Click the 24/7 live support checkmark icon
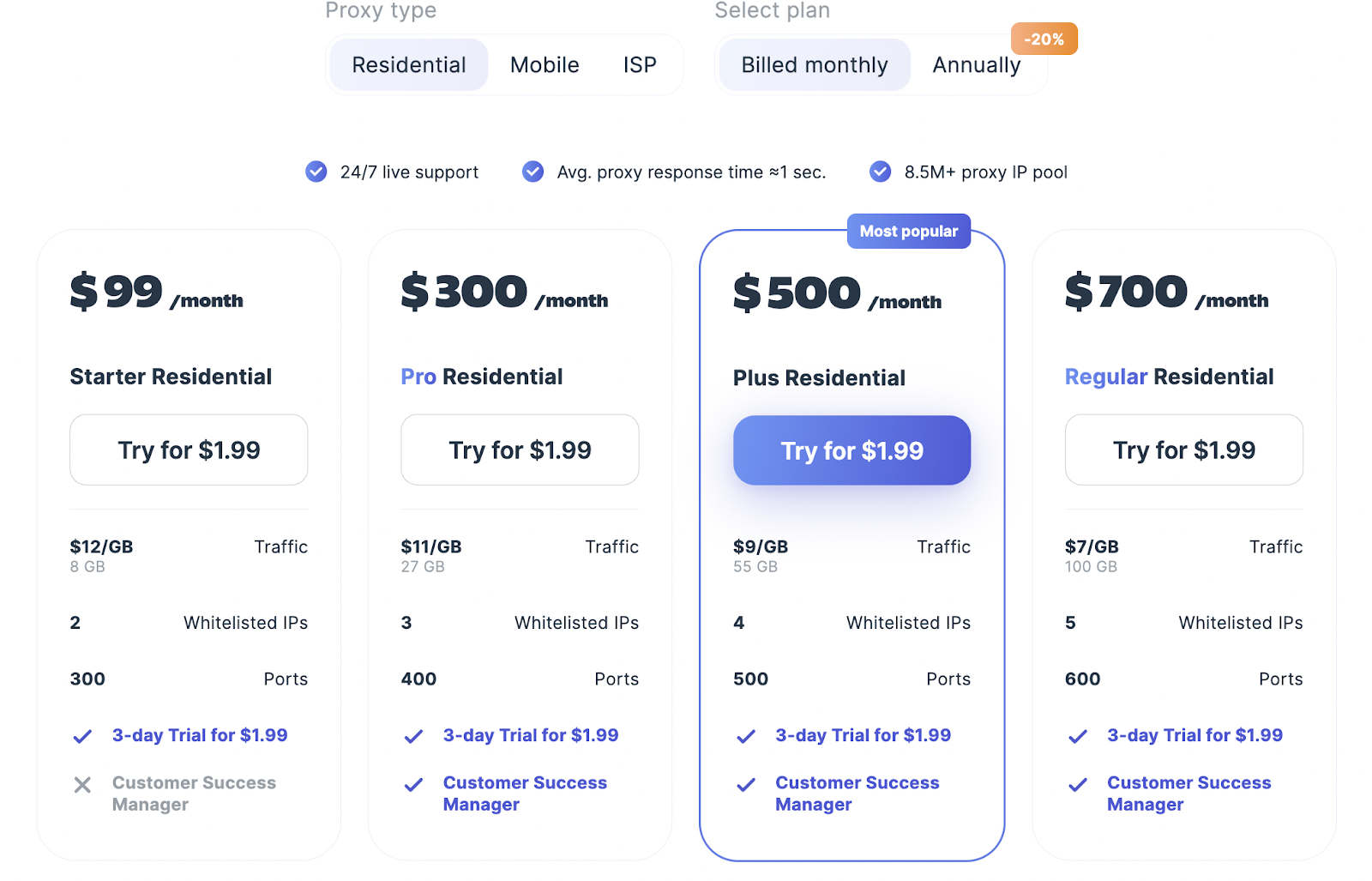This screenshot has height=881, width=1372. point(316,172)
